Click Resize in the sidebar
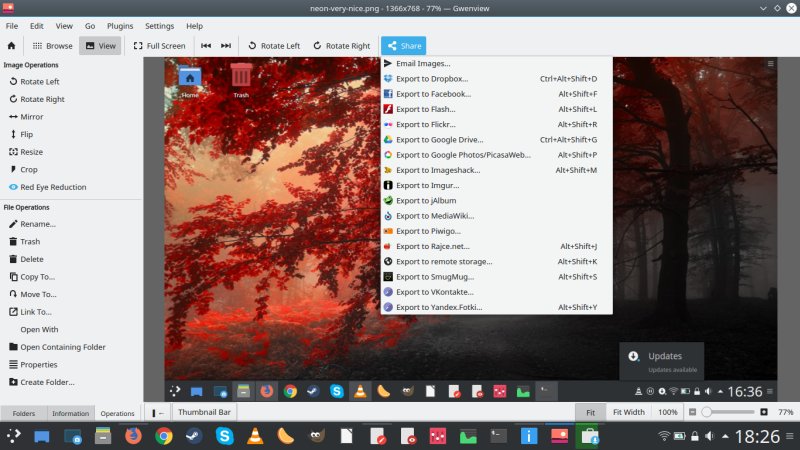 coord(26,152)
